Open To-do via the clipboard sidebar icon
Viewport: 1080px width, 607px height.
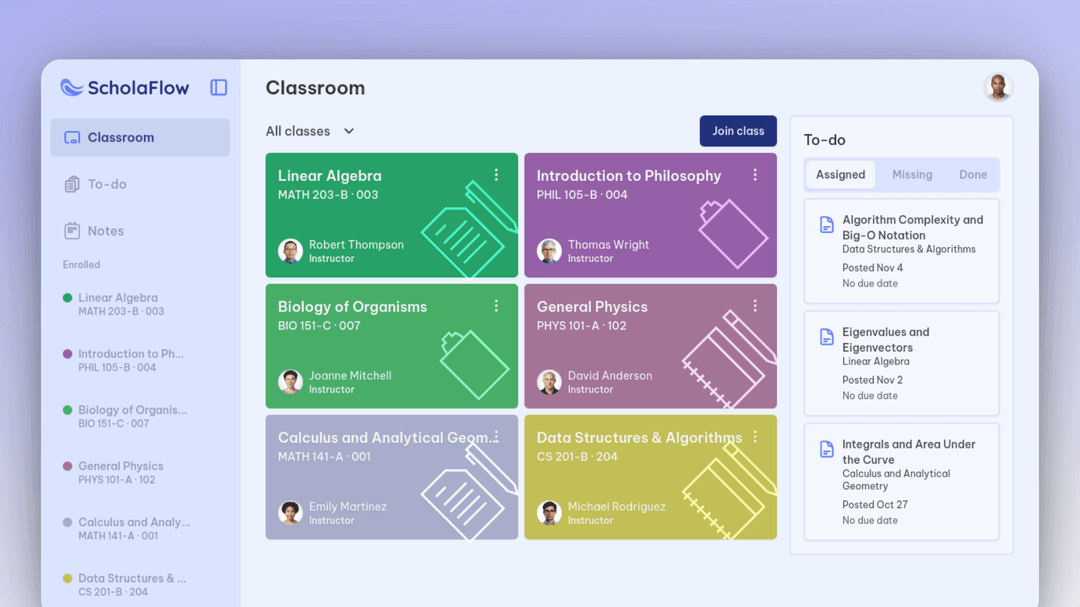[72, 184]
